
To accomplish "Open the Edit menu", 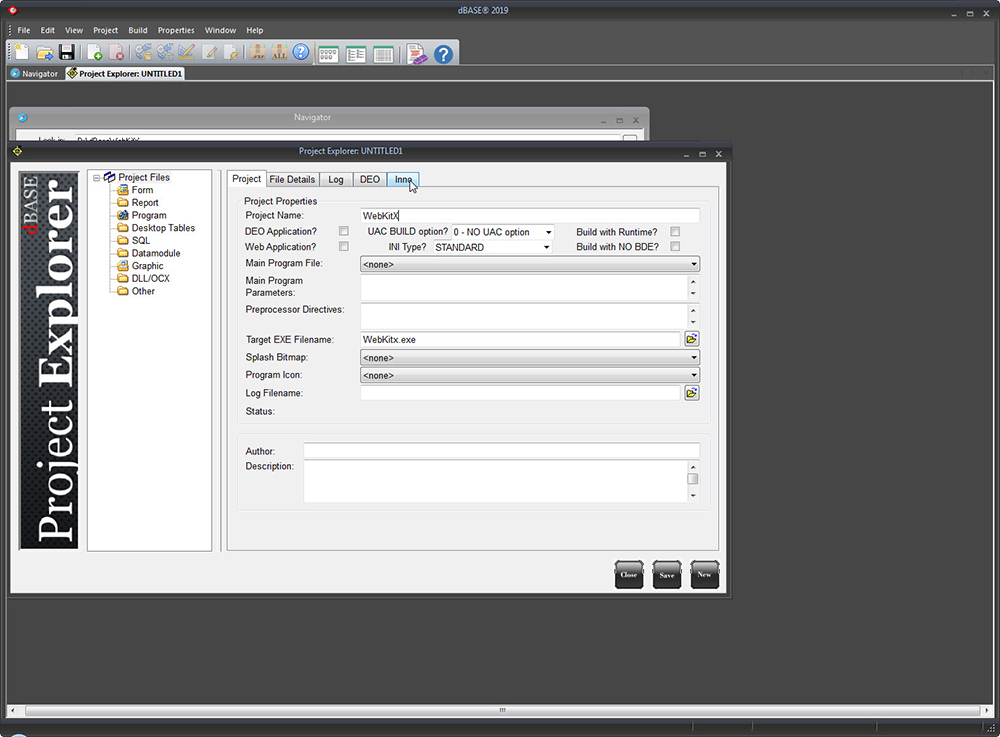I will click(x=48, y=30).
